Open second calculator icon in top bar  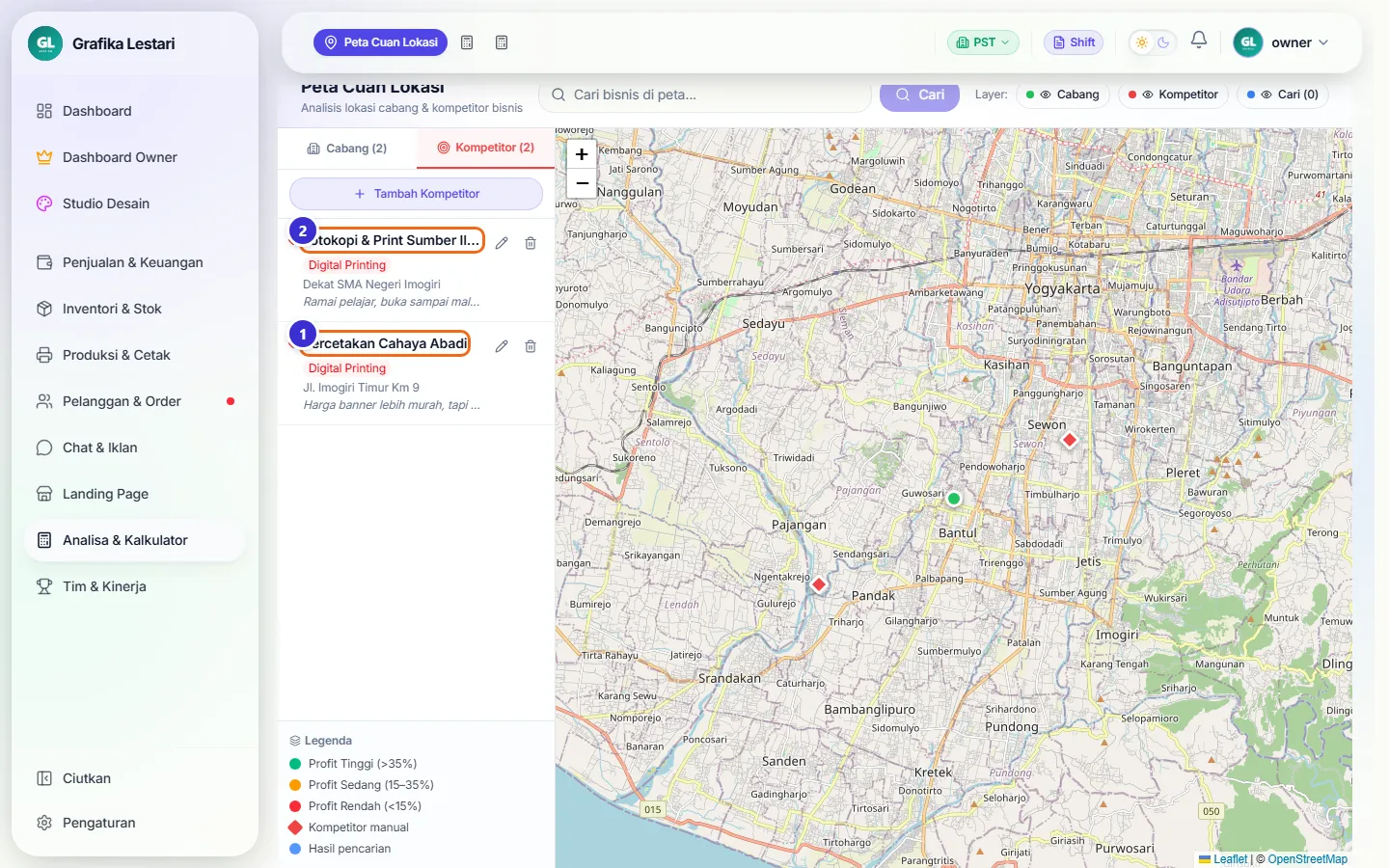(502, 42)
